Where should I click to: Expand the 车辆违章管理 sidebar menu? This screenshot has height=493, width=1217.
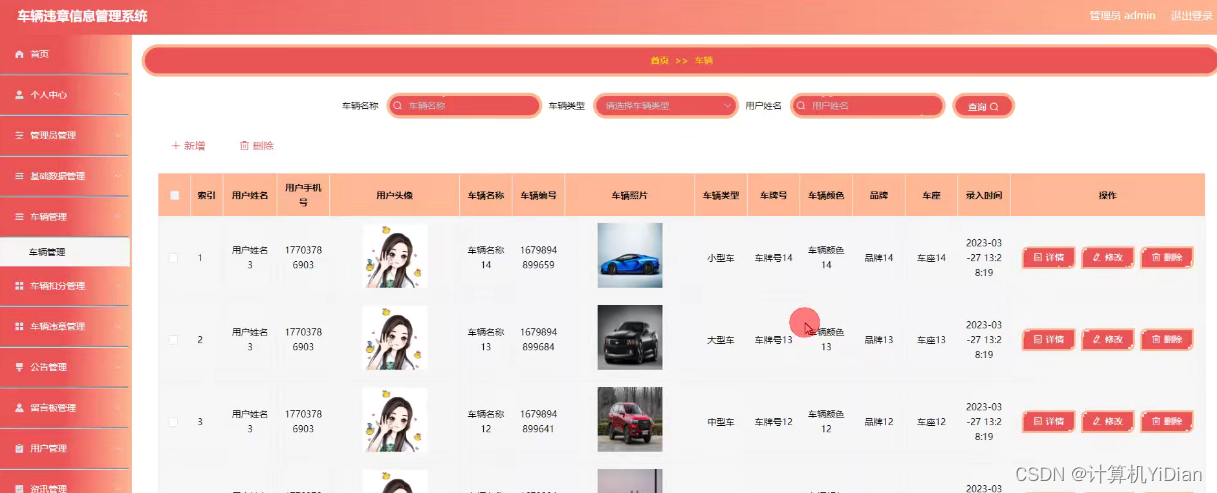[65, 326]
